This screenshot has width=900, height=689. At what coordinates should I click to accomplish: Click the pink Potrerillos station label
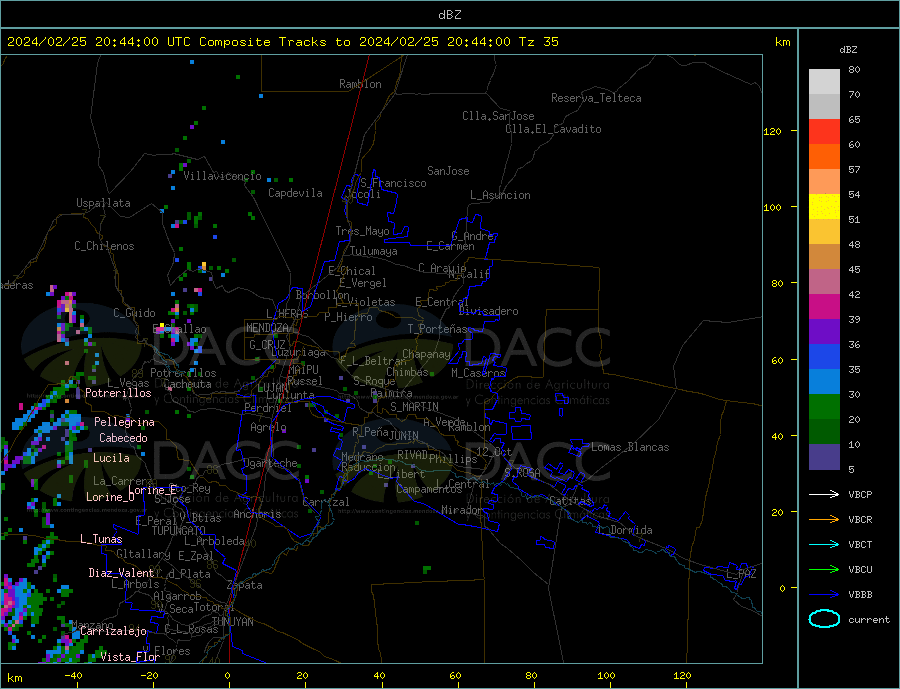pos(118,393)
